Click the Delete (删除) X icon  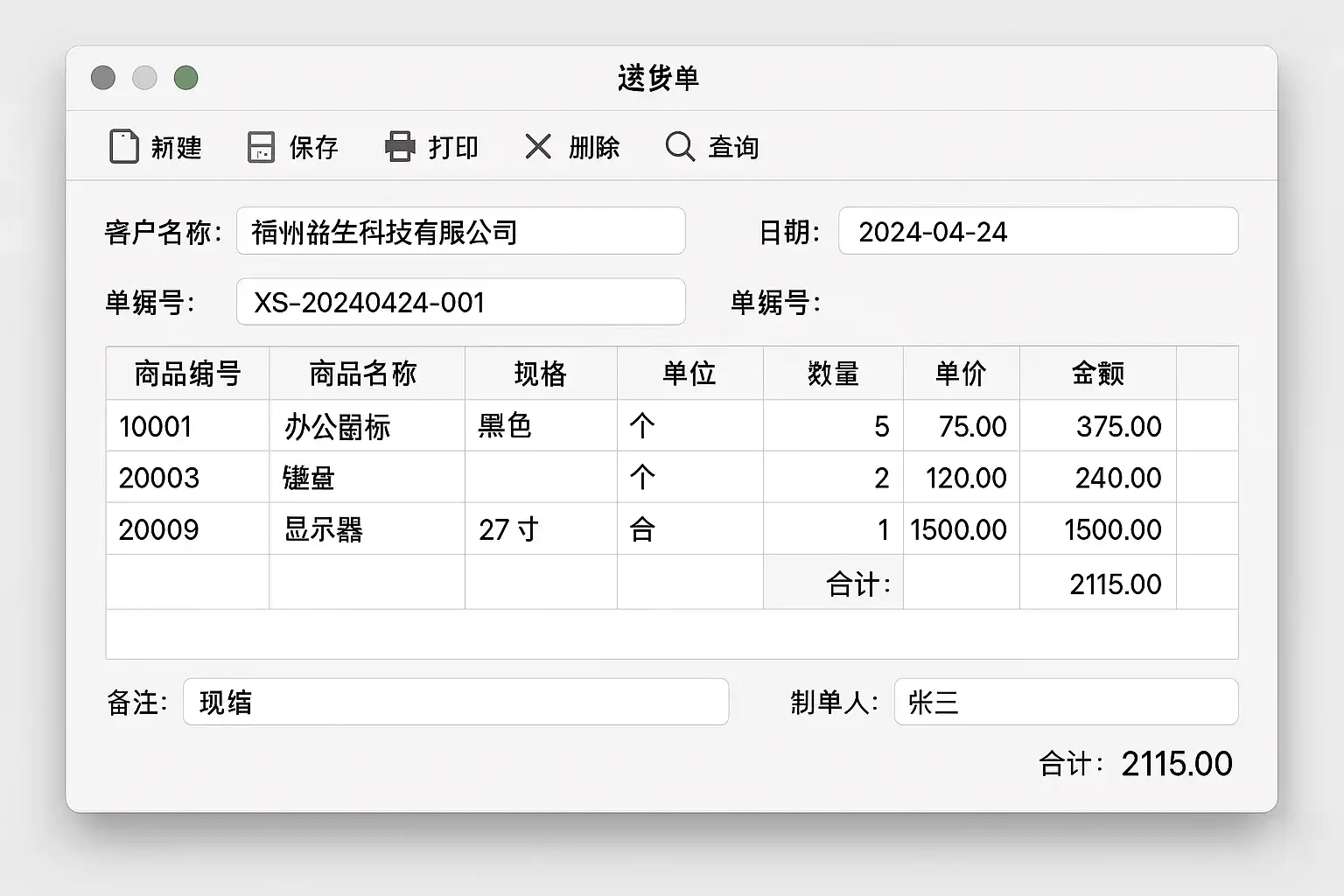click(x=538, y=146)
